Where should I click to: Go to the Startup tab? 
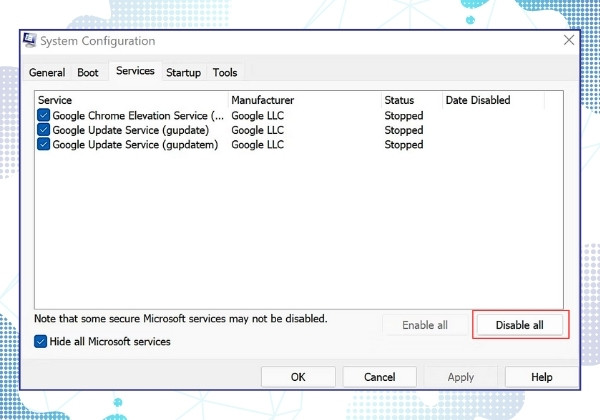(183, 72)
